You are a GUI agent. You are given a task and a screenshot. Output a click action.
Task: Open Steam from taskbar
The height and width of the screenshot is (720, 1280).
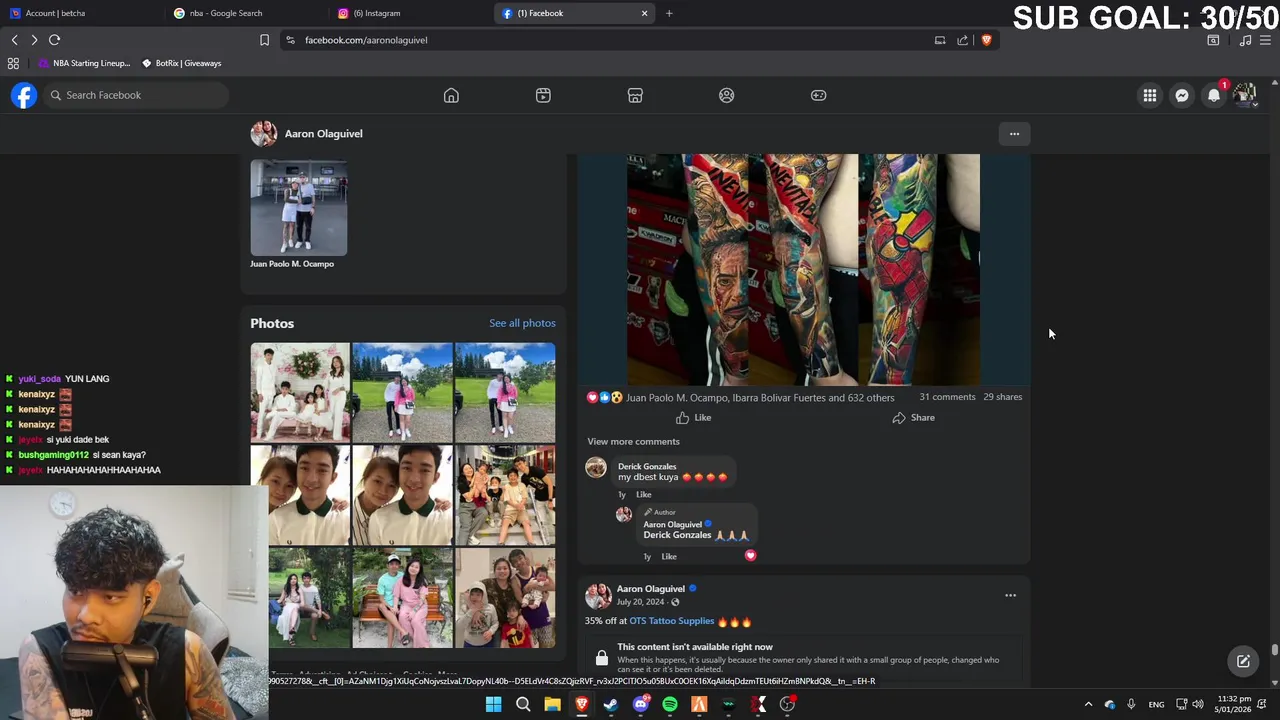point(611,704)
